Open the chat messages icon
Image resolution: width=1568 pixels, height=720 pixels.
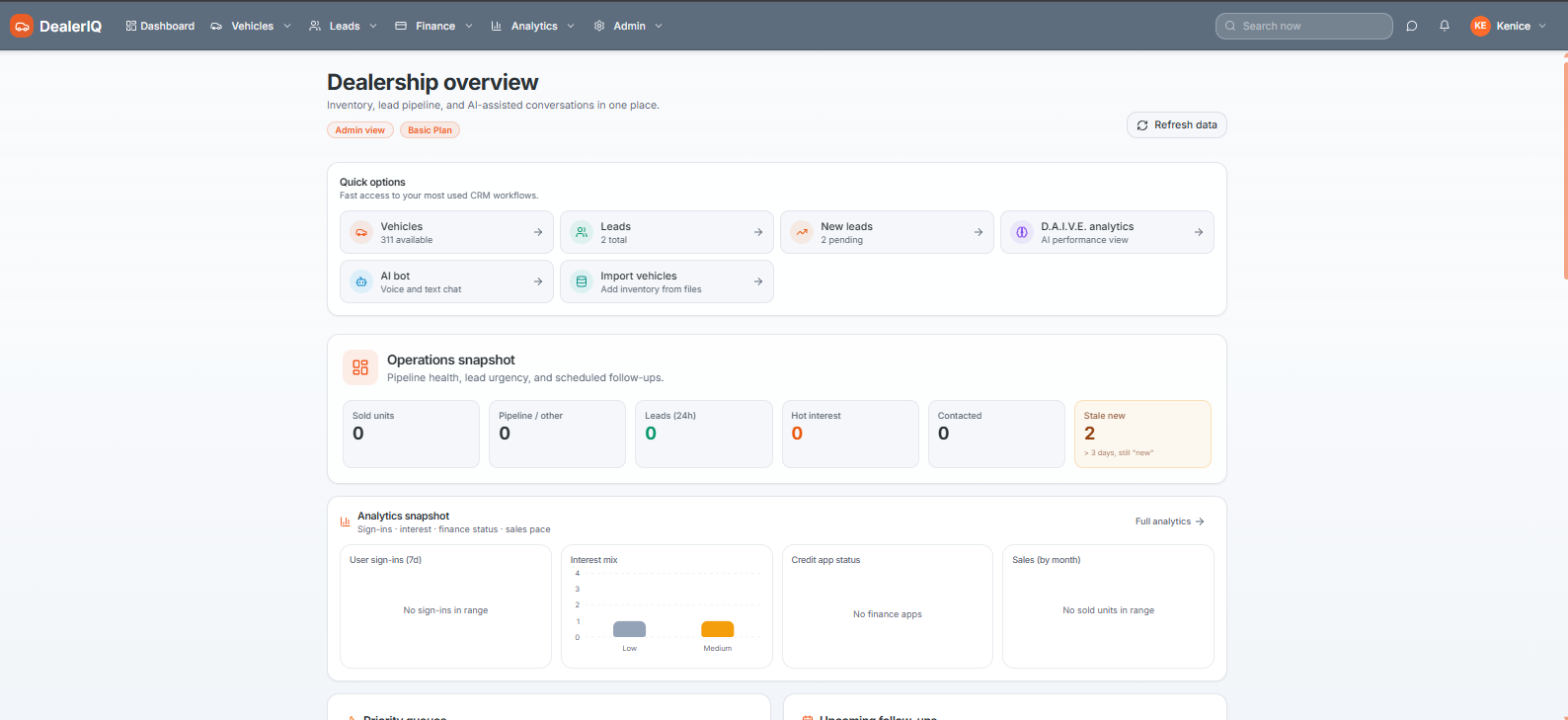(x=1412, y=26)
